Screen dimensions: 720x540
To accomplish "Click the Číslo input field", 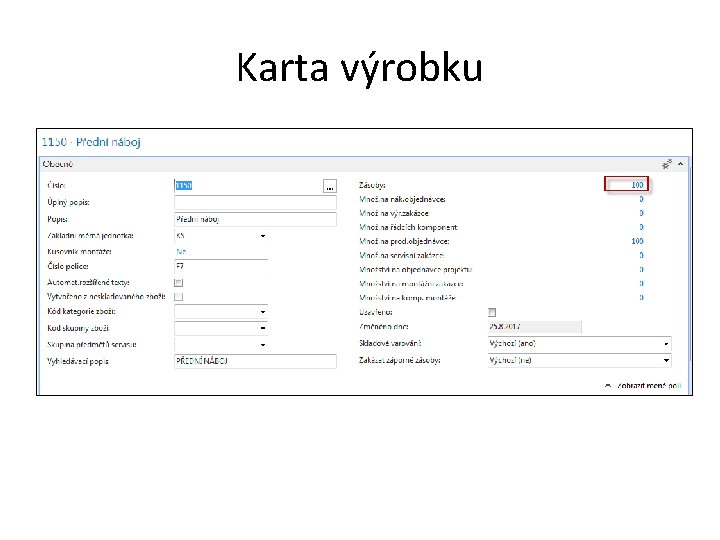I will point(248,186).
